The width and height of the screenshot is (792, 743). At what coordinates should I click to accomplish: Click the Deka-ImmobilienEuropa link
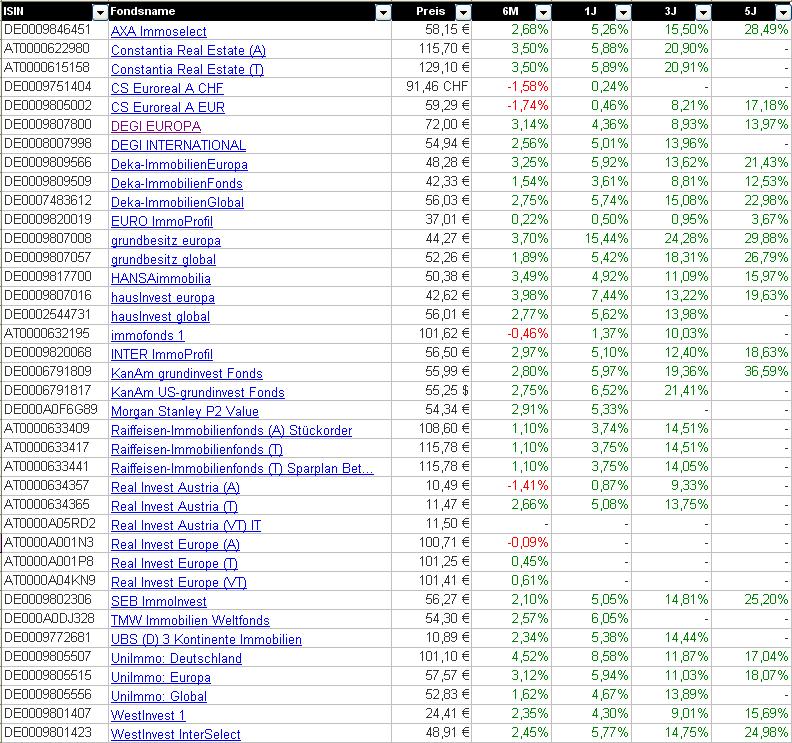tap(179, 164)
